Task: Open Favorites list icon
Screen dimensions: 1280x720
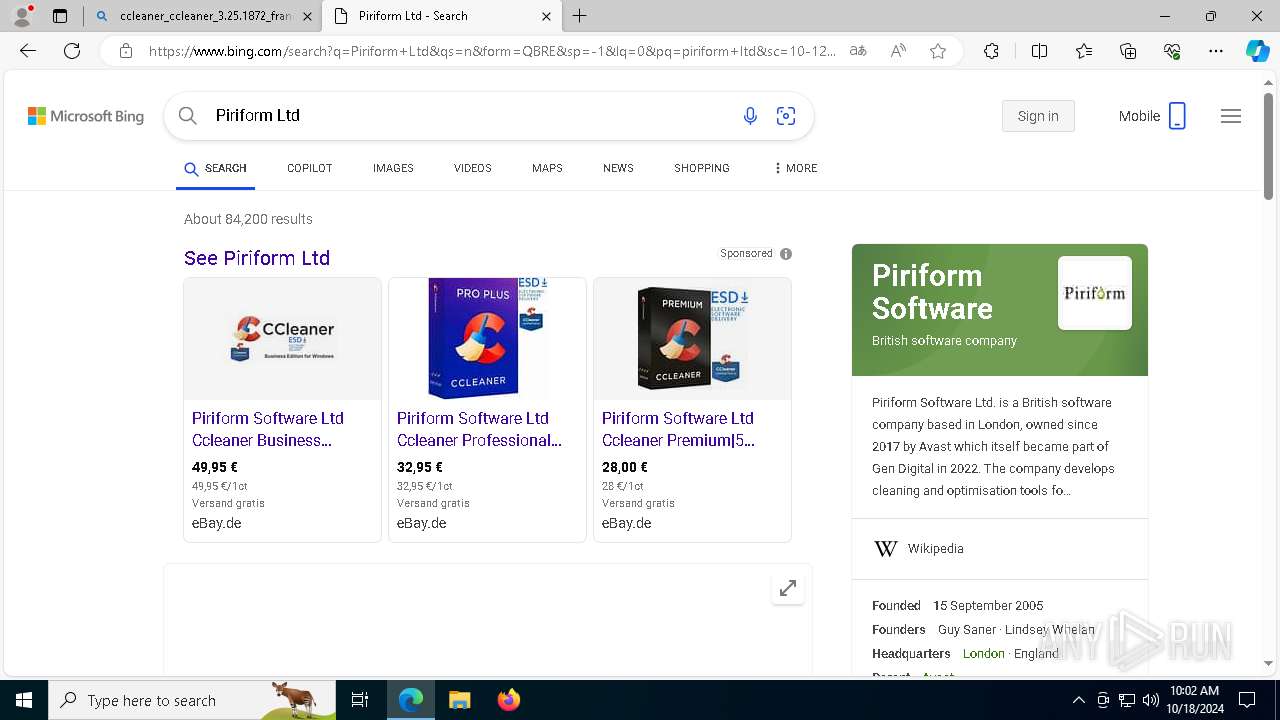Action: (1084, 51)
